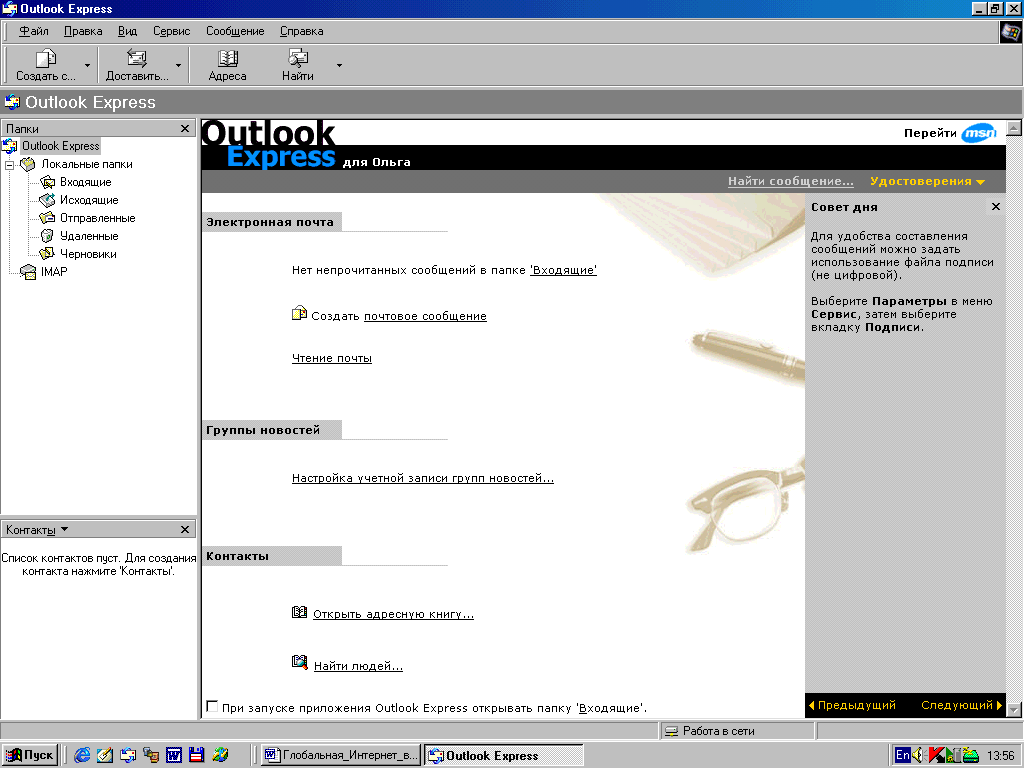Follow the 'Входящие' link in unread messages line
1024x768 pixels.
click(x=564, y=270)
